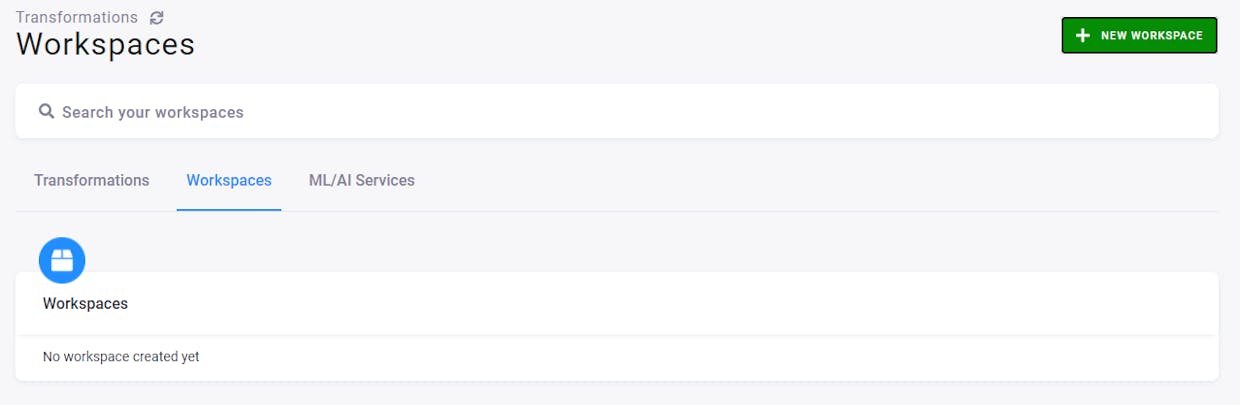Select the No workspace created yet message
1240x405 pixels.
point(121,356)
